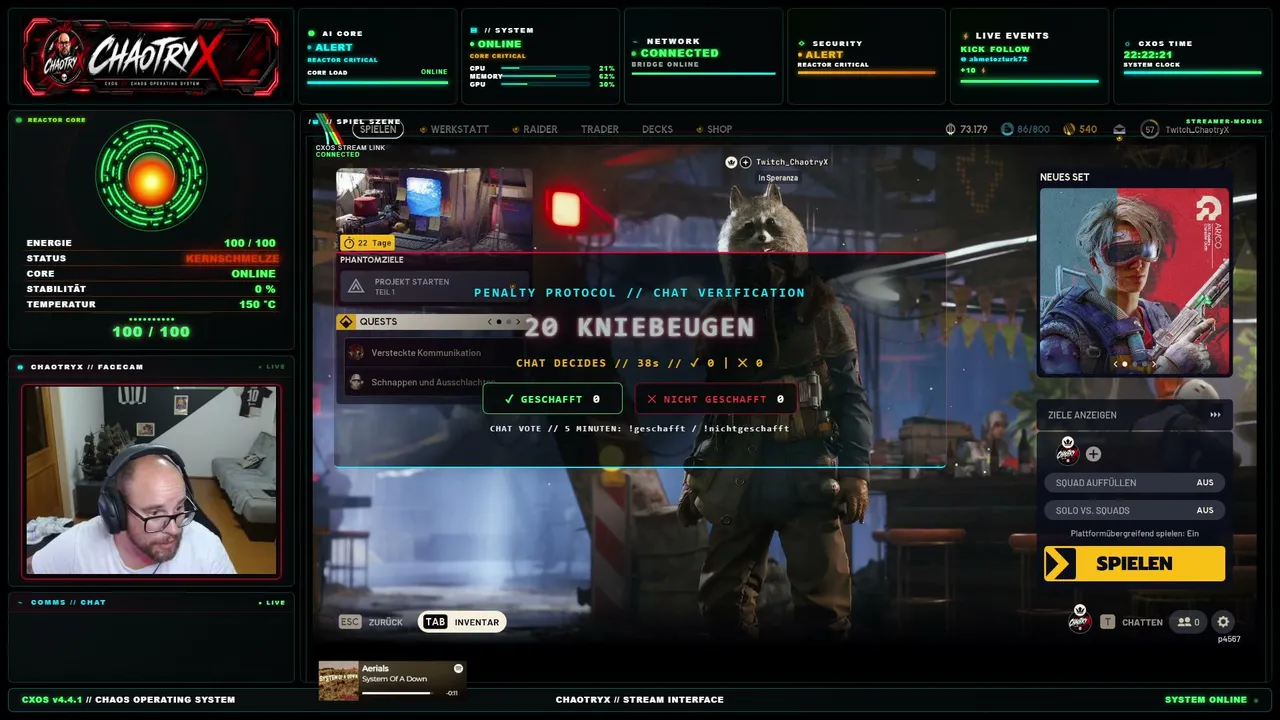Click the reactor core ring graphic
This screenshot has height=720, width=1280.
coord(151,176)
